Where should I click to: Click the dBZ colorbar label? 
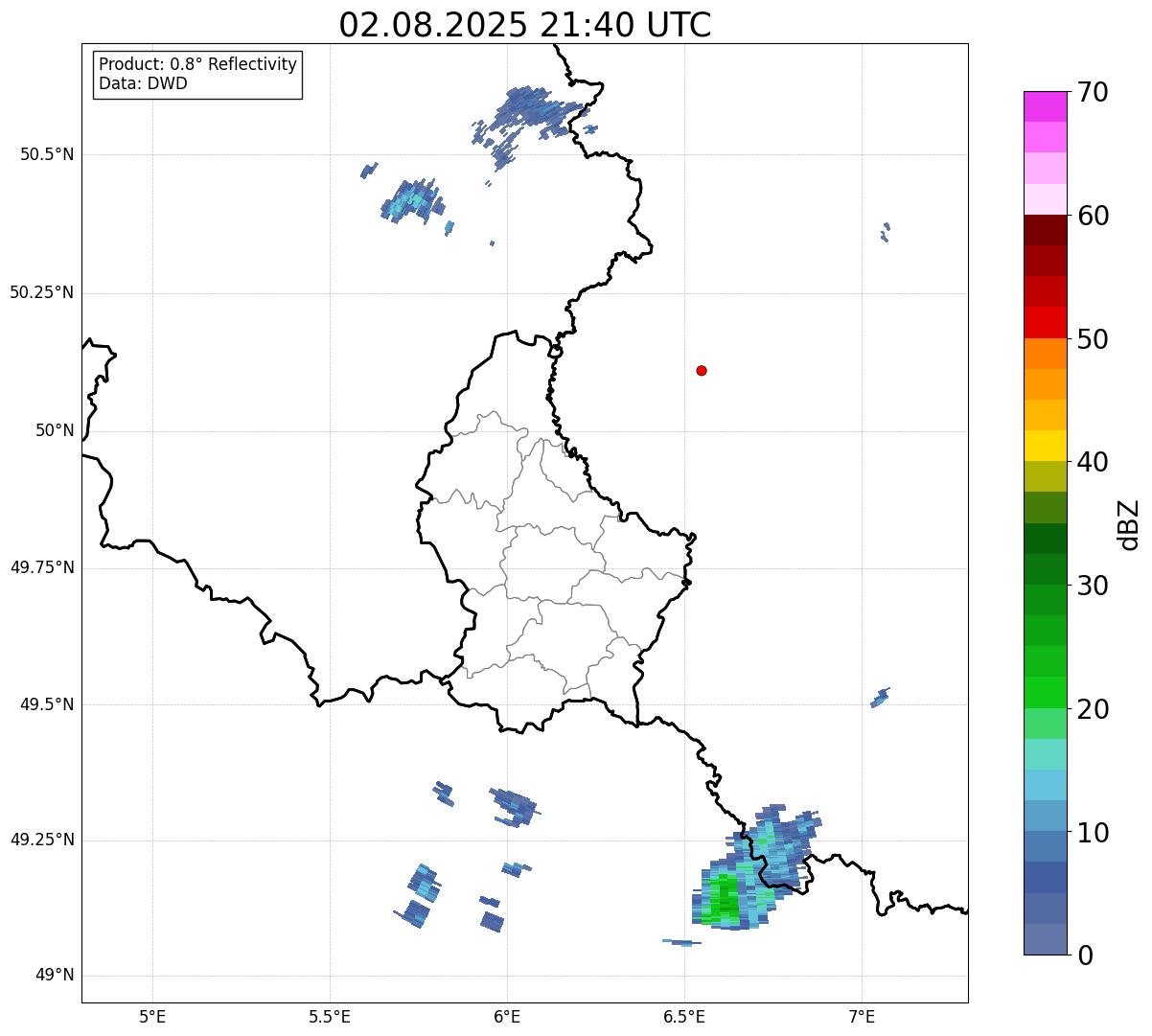pos(1128,524)
